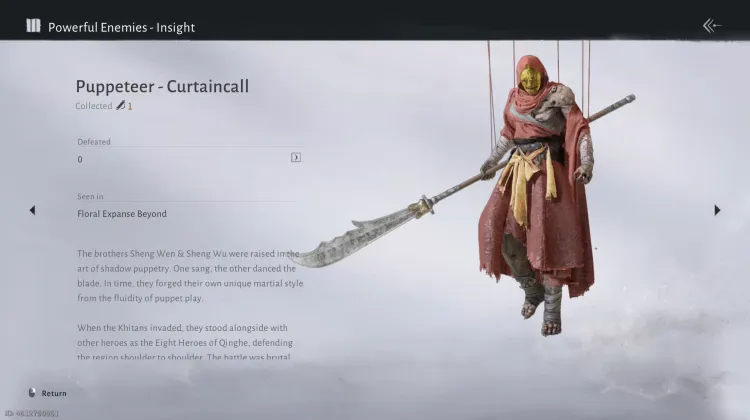This screenshot has width=750, height=420.
Task: Click the brush icon beside Collected
Action: pos(121,105)
